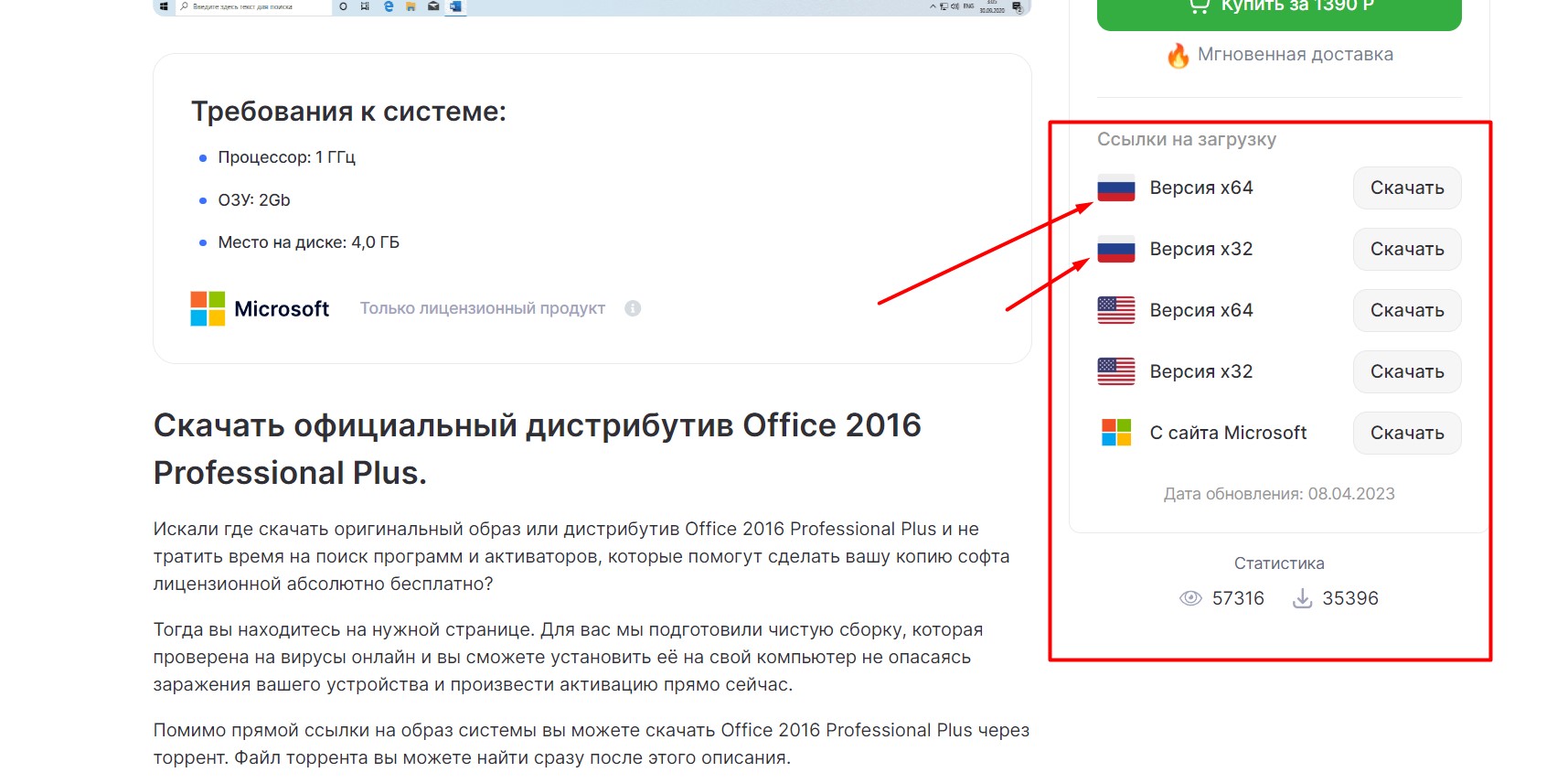Click 'Версия x32' label next to US flag
This screenshot has height=783, width=1568.
pos(1201,372)
